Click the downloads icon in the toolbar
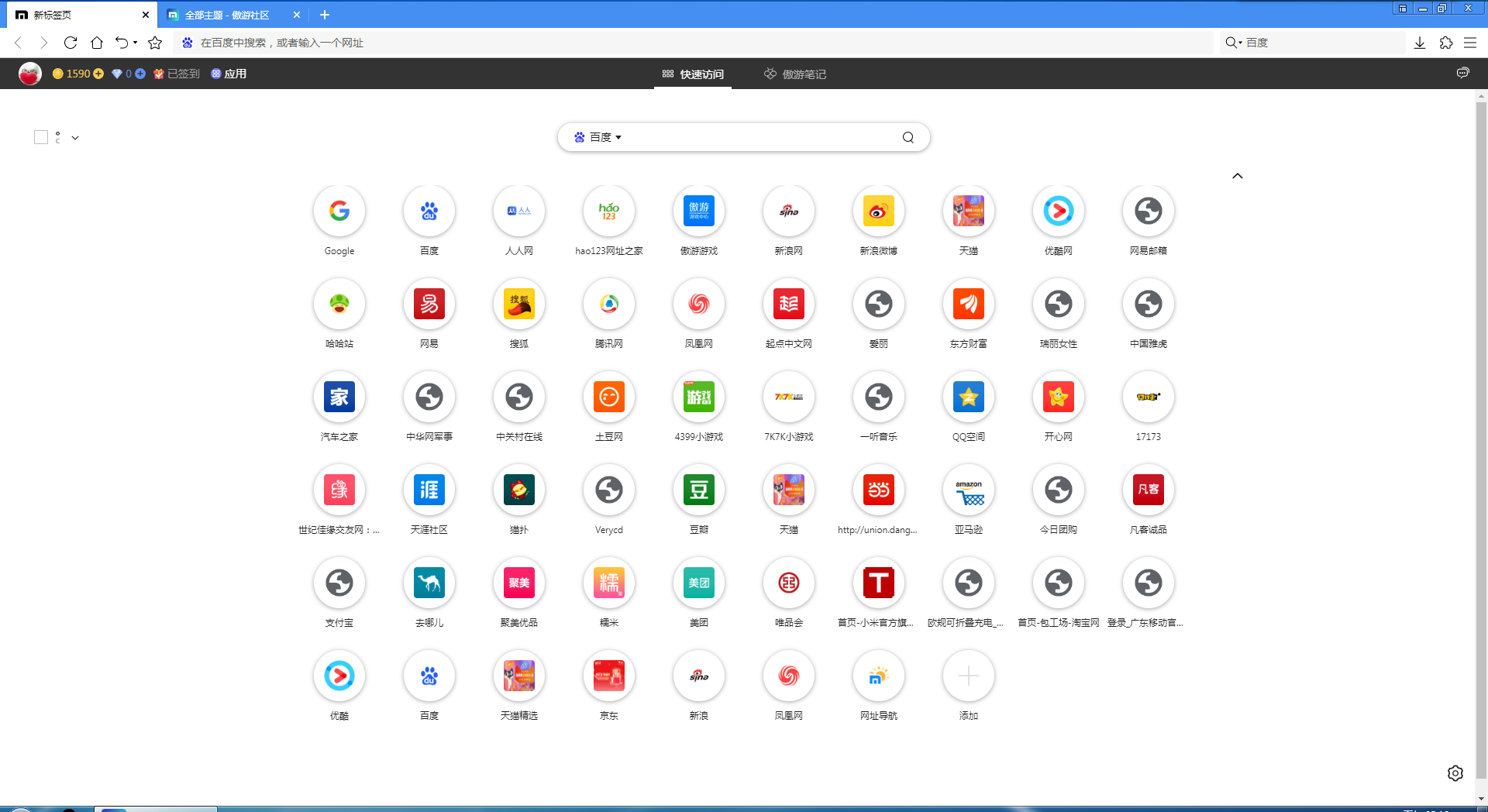The image size is (1488, 812). pos(1419,43)
